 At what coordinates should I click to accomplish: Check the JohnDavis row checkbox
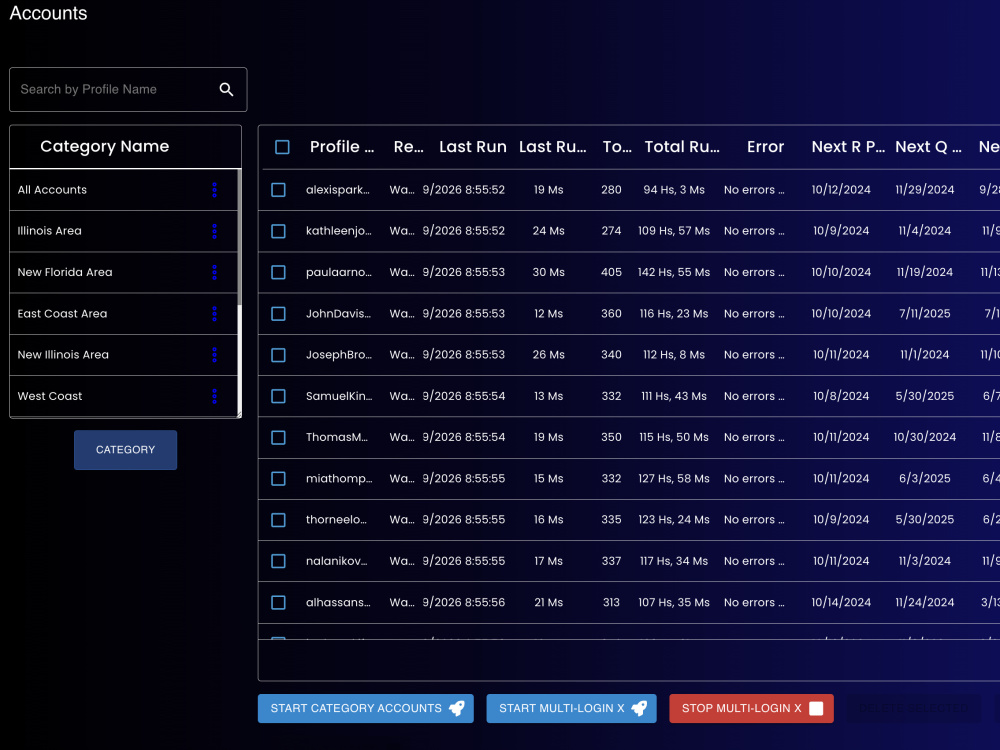(278, 313)
